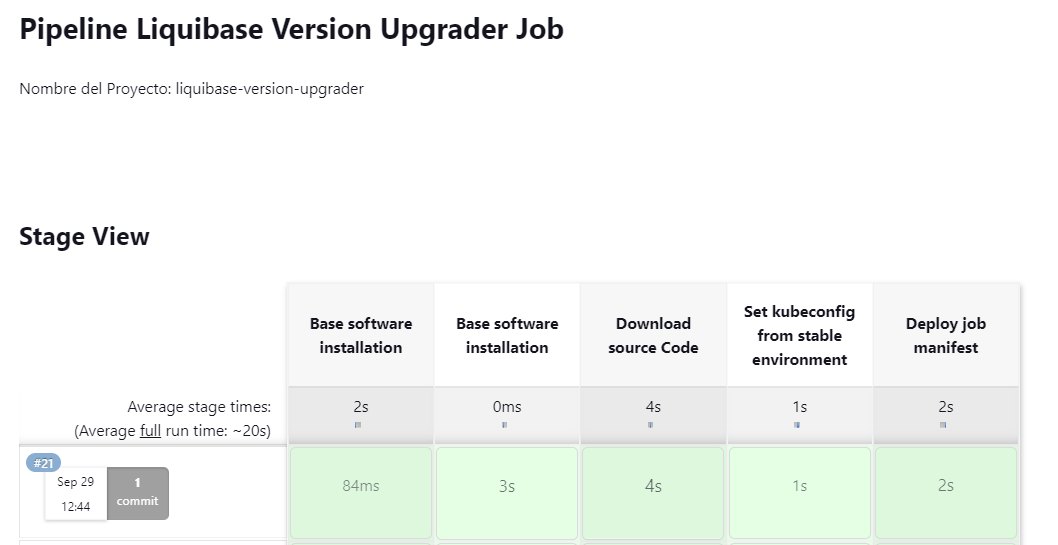This screenshot has height=545, width=1058.
Task: Open build #21 badge
Action: pos(43,463)
